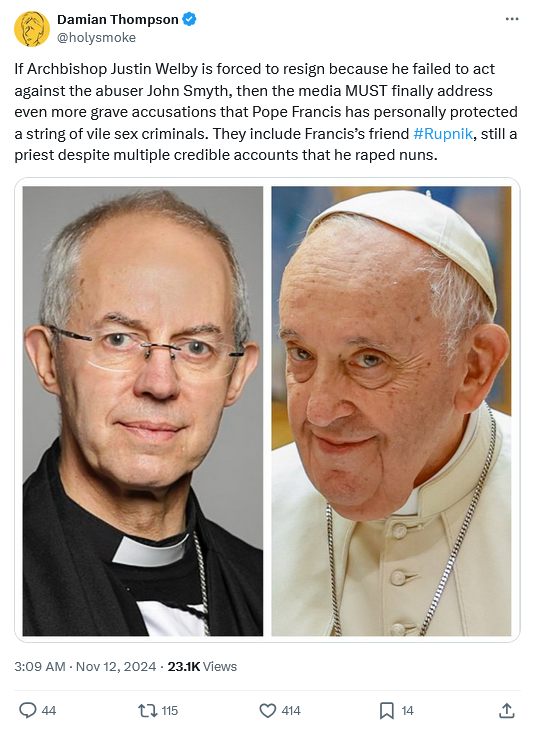Open the right photo of the man in white
This screenshot has width=534, height=732.
coord(391,411)
